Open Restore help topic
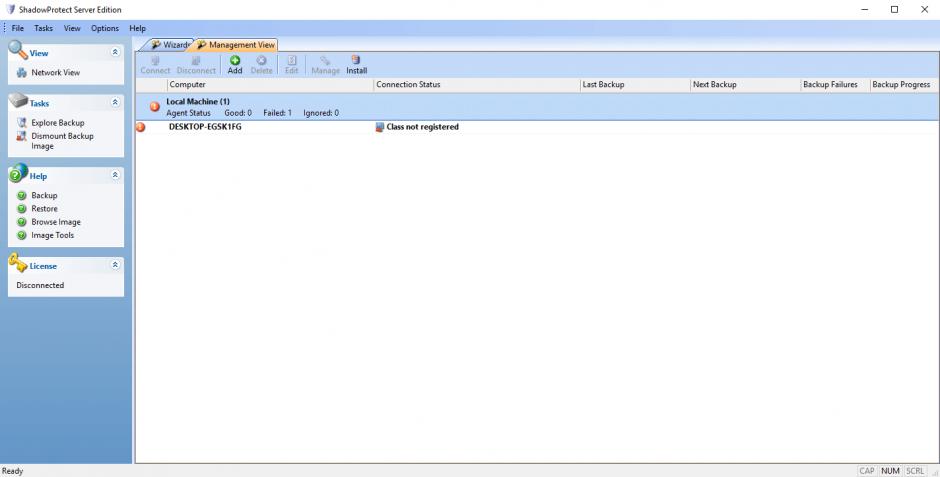The image size is (940, 477). click(44, 209)
